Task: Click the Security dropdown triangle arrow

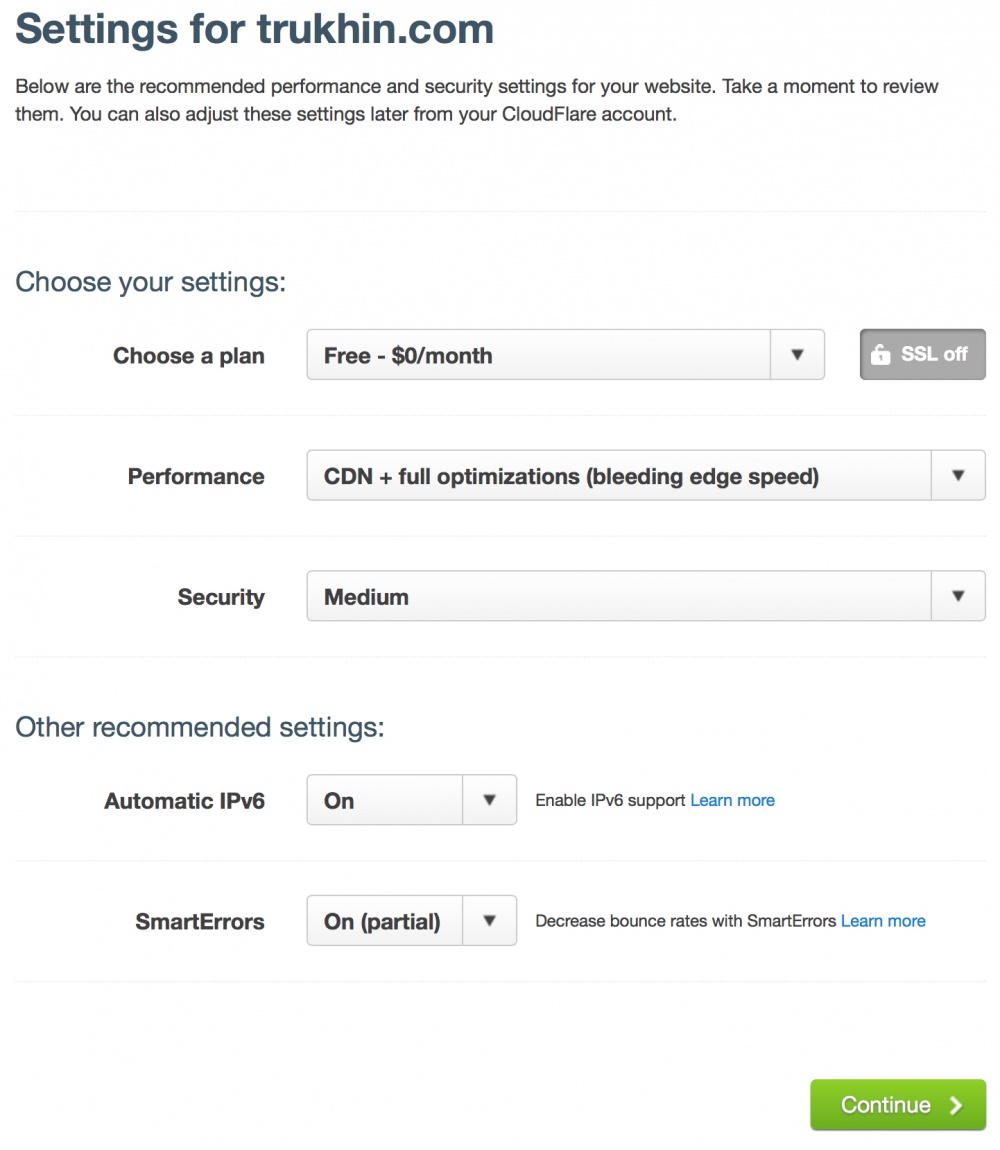Action: pyautogui.click(x=958, y=597)
